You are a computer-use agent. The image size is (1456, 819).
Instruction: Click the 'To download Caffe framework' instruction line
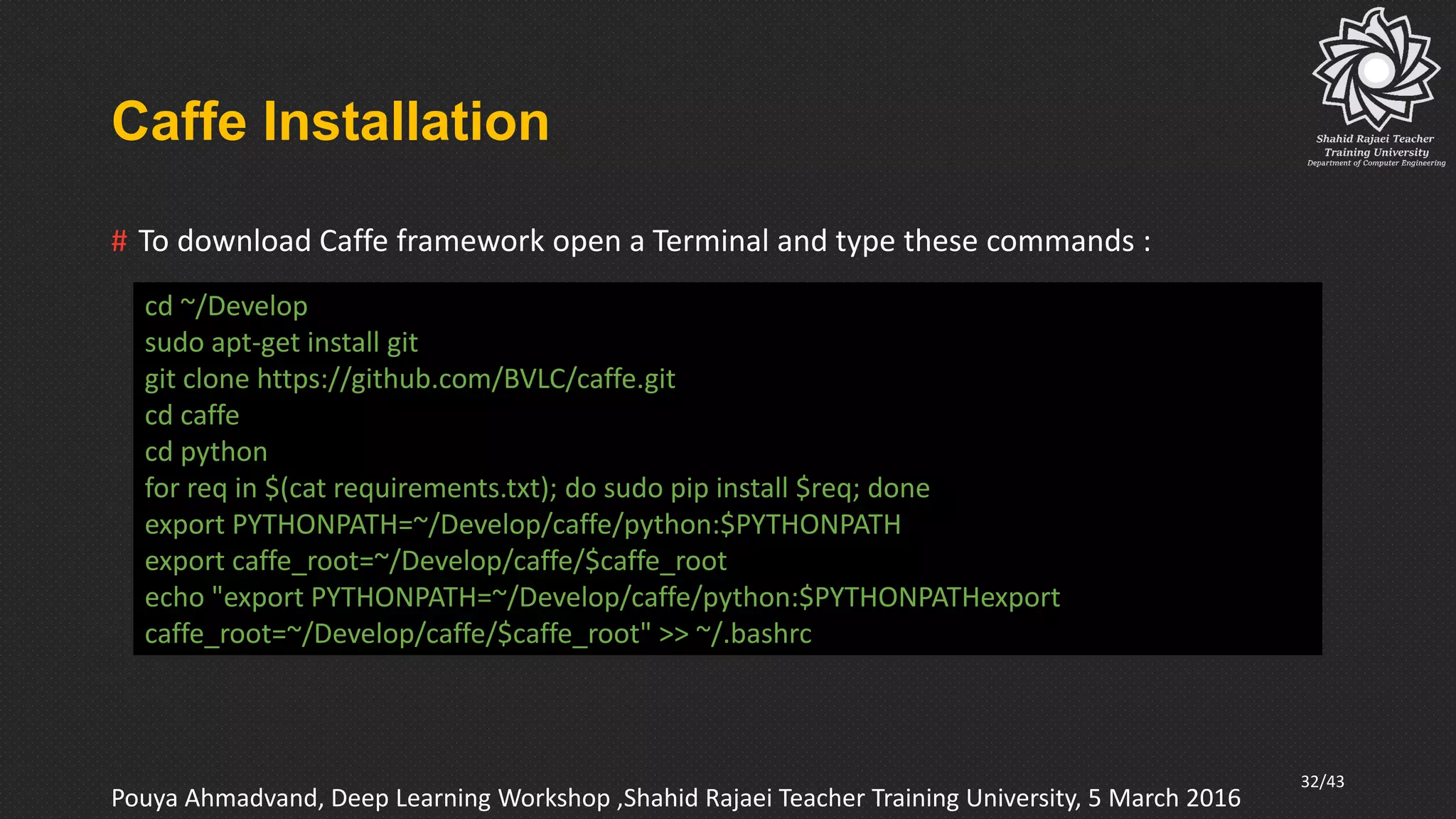[644, 242]
